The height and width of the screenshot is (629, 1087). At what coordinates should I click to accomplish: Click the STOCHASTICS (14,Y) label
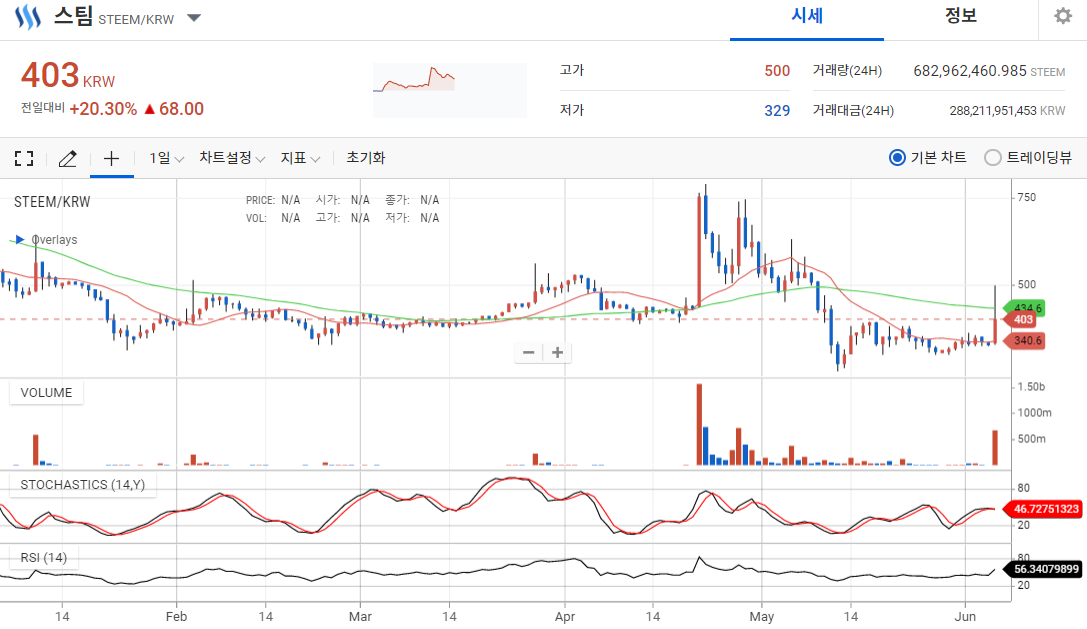(82, 485)
